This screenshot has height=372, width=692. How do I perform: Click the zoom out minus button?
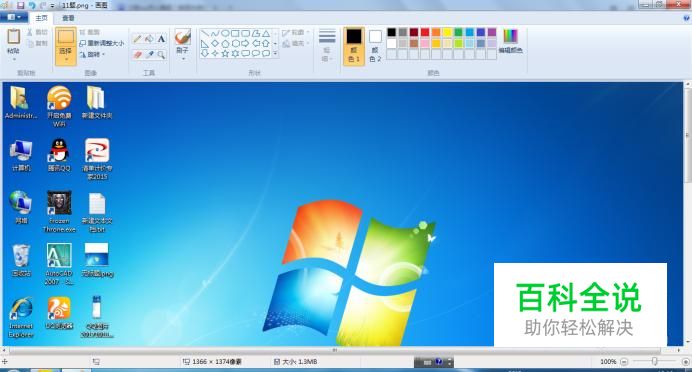pos(624,361)
